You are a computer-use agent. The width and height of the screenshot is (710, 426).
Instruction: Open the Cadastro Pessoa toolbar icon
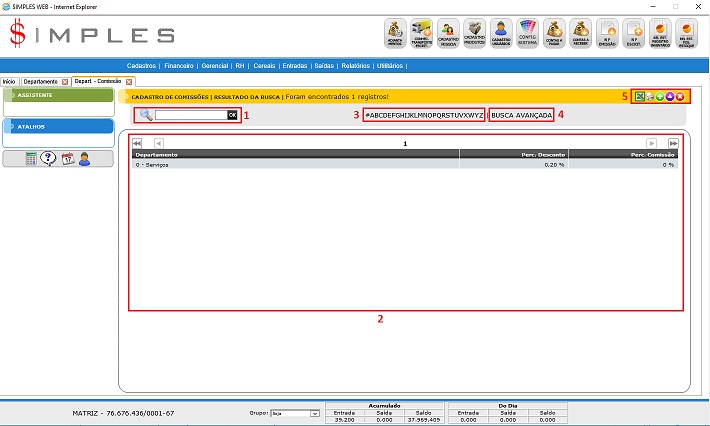[449, 33]
